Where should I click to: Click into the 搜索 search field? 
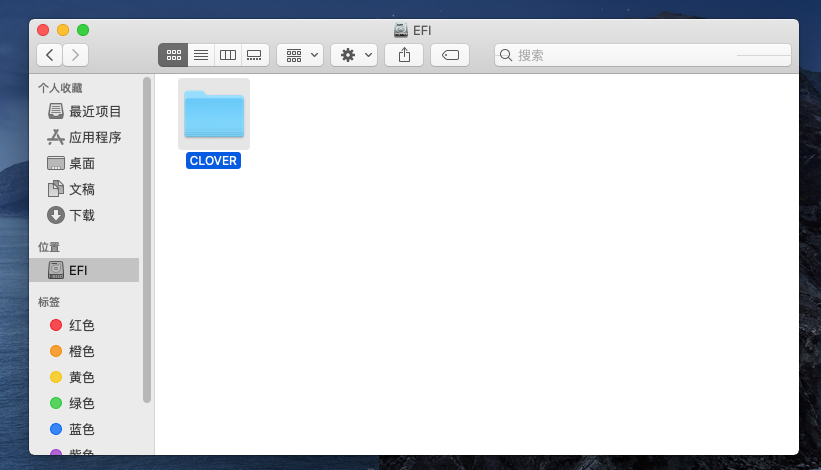coord(642,55)
